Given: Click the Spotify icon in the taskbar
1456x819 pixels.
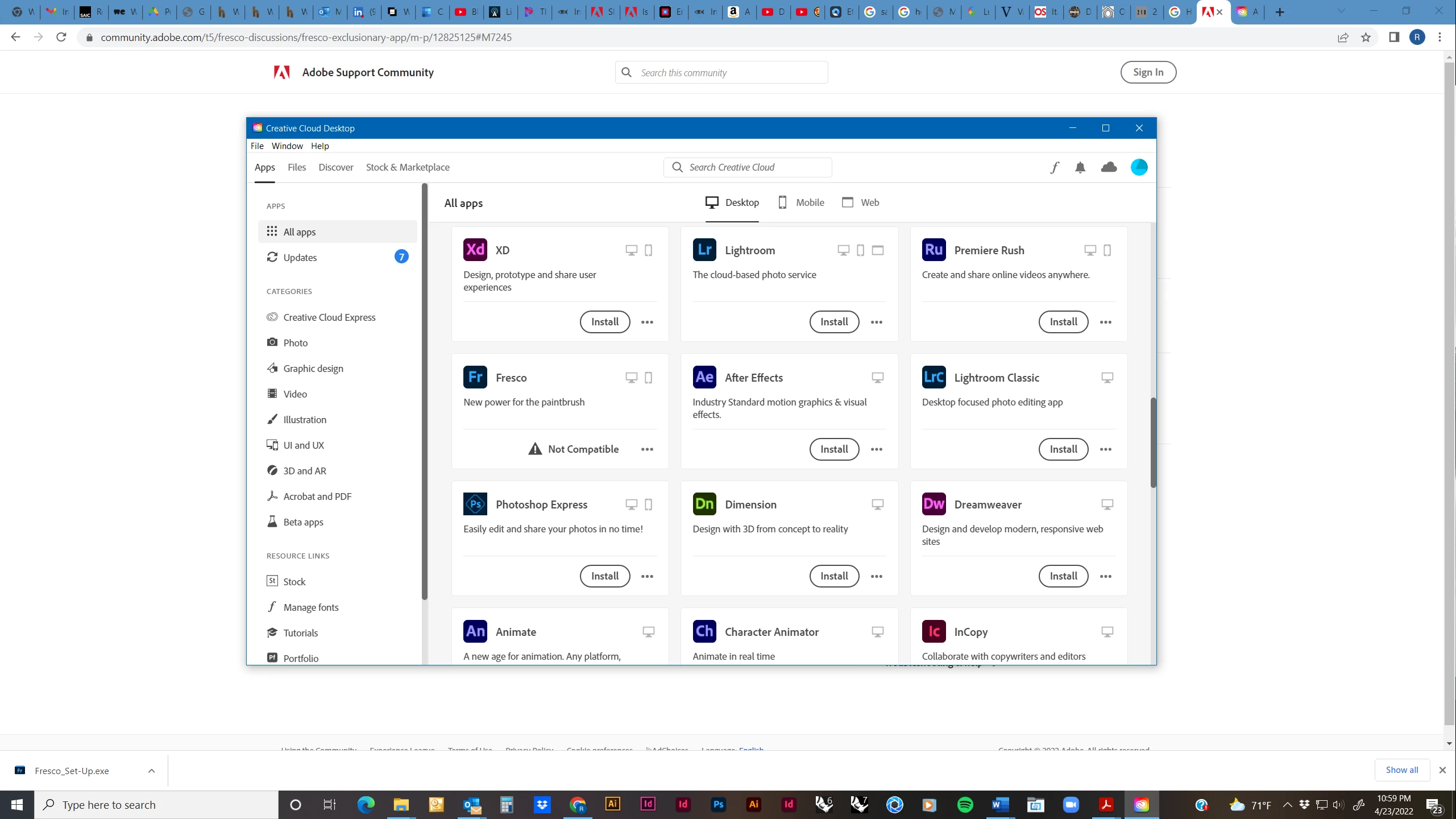Looking at the screenshot, I should click(965, 804).
